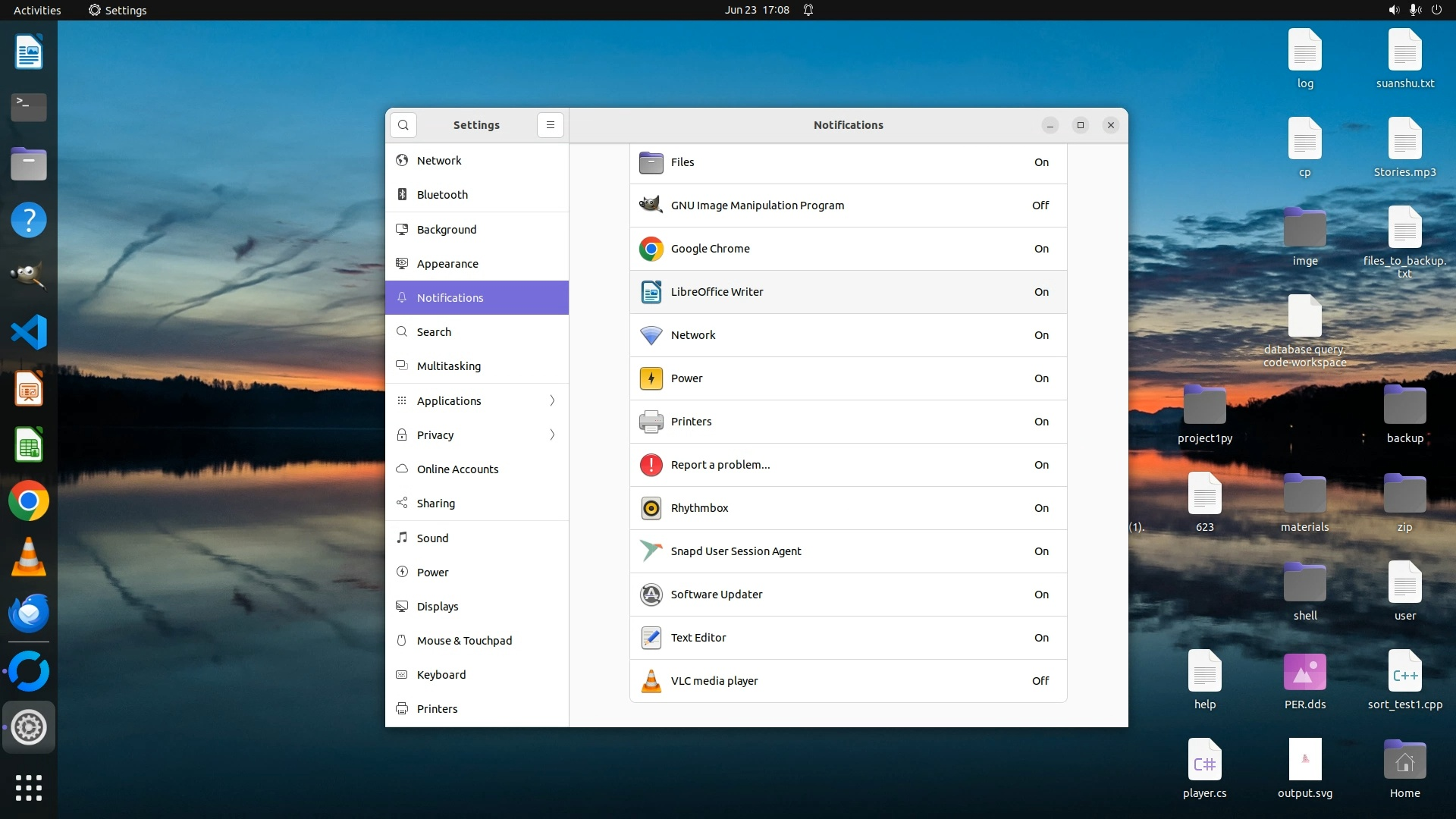This screenshot has height=819, width=1456.
Task: Open the hamburger menu in Settings sidebar
Action: [551, 125]
